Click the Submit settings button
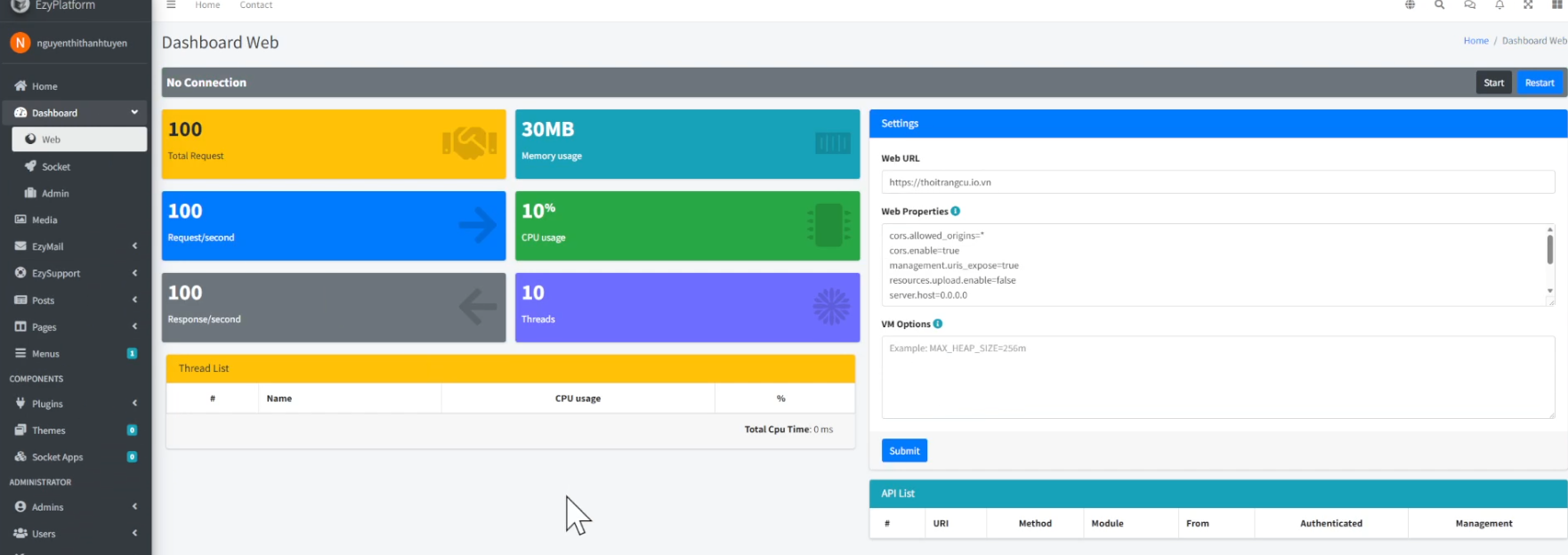This screenshot has width=1568, height=555. (x=904, y=451)
